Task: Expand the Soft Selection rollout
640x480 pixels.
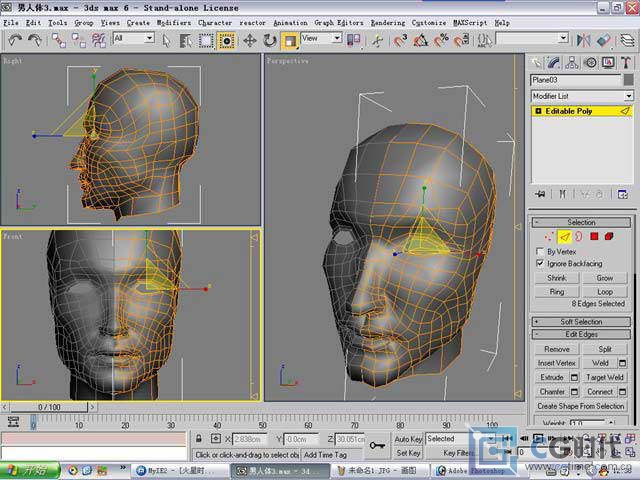Action: coord(581,322)
